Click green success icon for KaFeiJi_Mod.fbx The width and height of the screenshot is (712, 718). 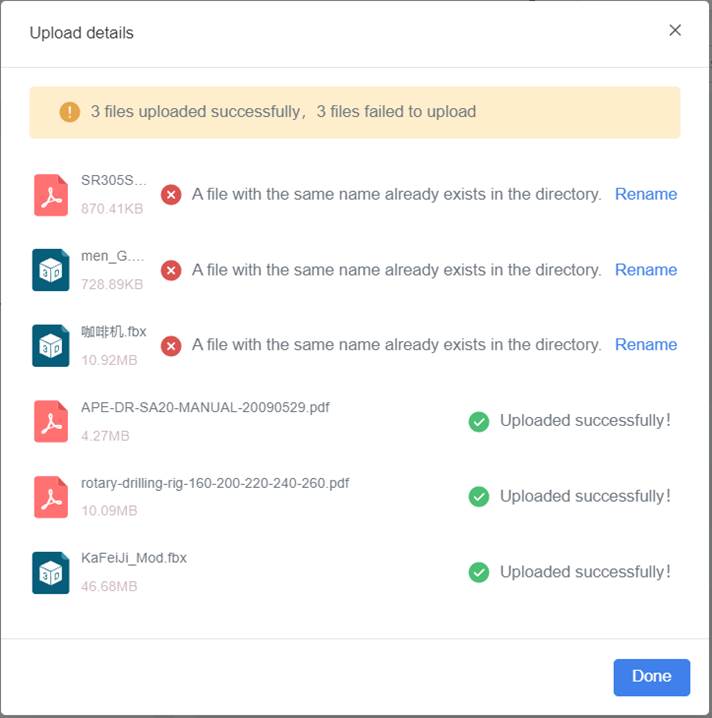[x=479, y=572]
